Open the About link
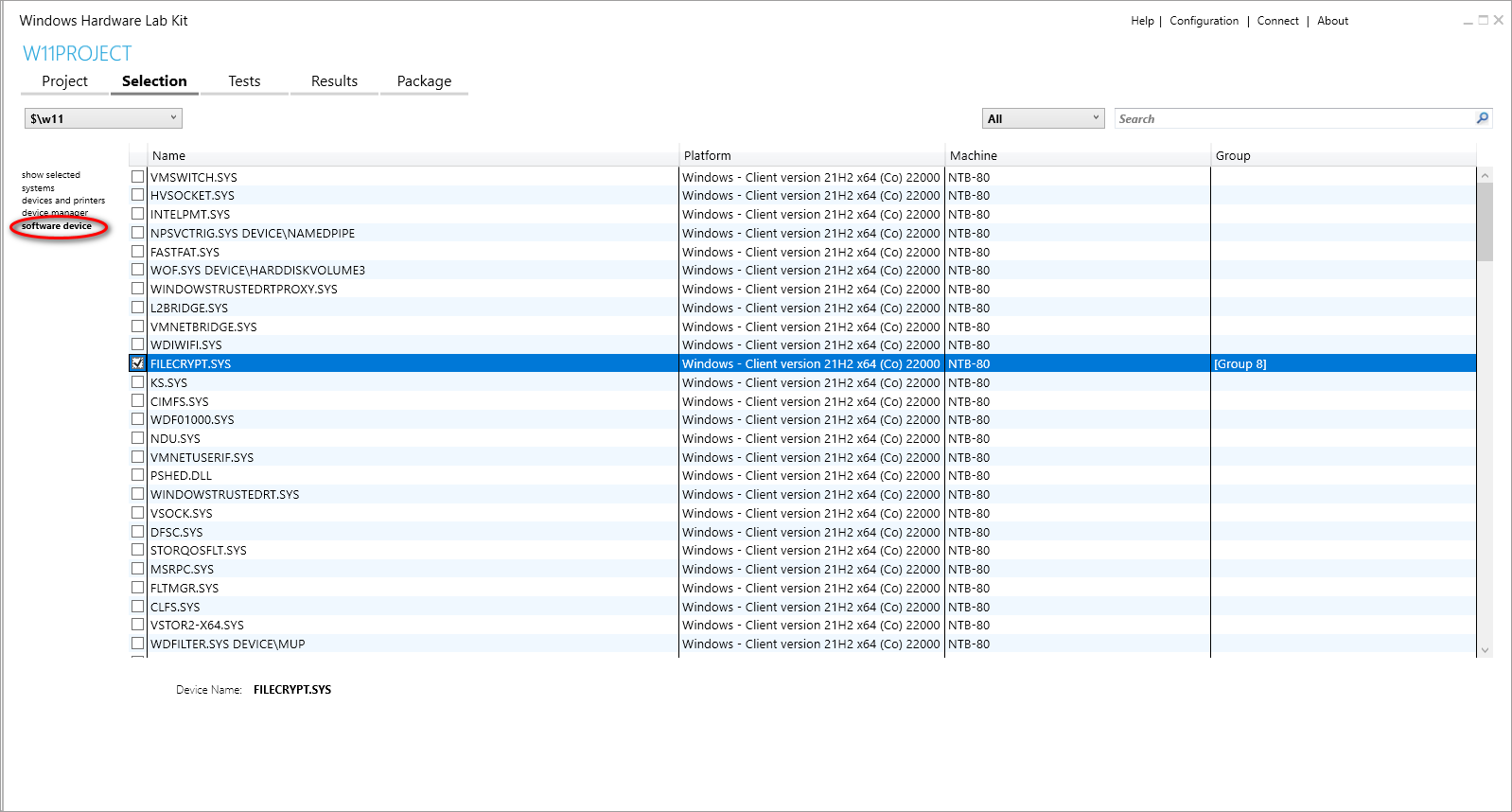Image resolution: width=1512 pixels, height=812 pixels. [1332, 21]
